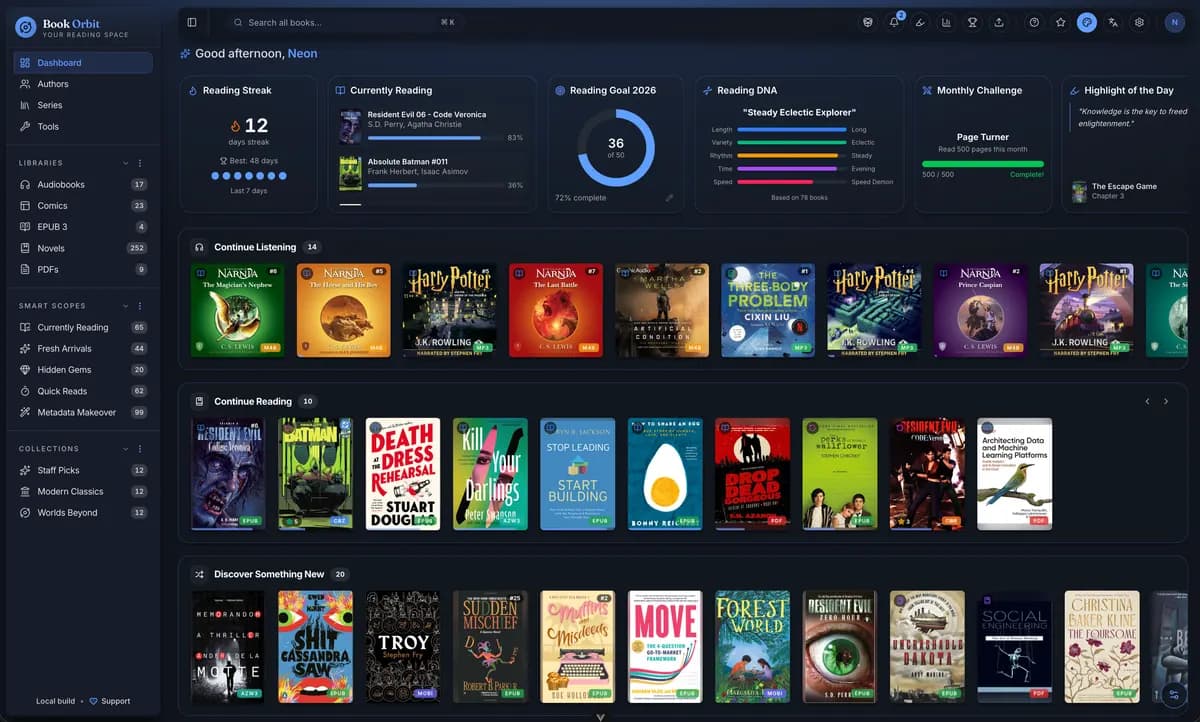
Task: Click the headphones icon beside Continue Listening
Action: click(x=199, y=247)
